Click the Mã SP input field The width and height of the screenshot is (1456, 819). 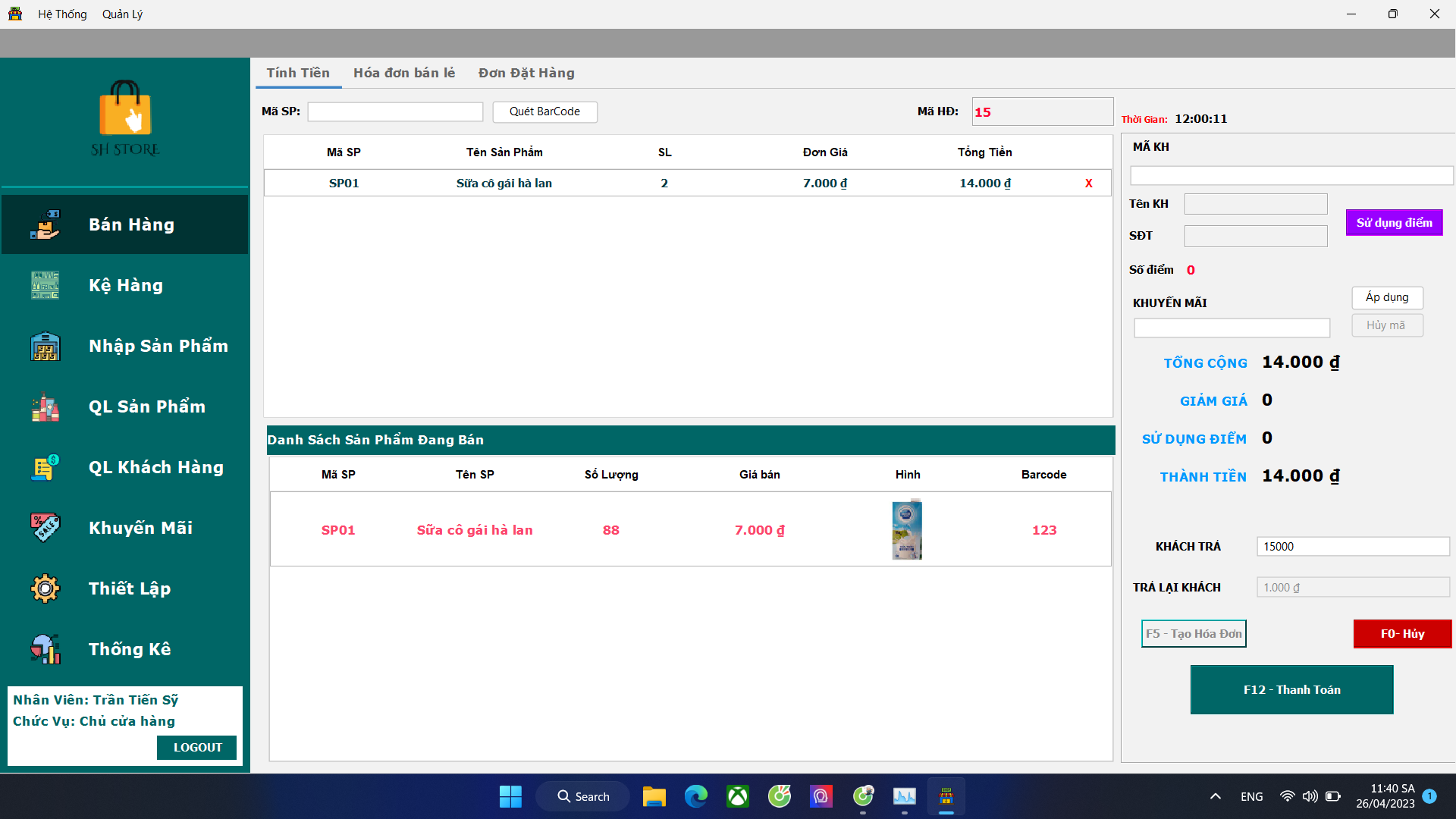pyautogui.click(x=395, y=112)
